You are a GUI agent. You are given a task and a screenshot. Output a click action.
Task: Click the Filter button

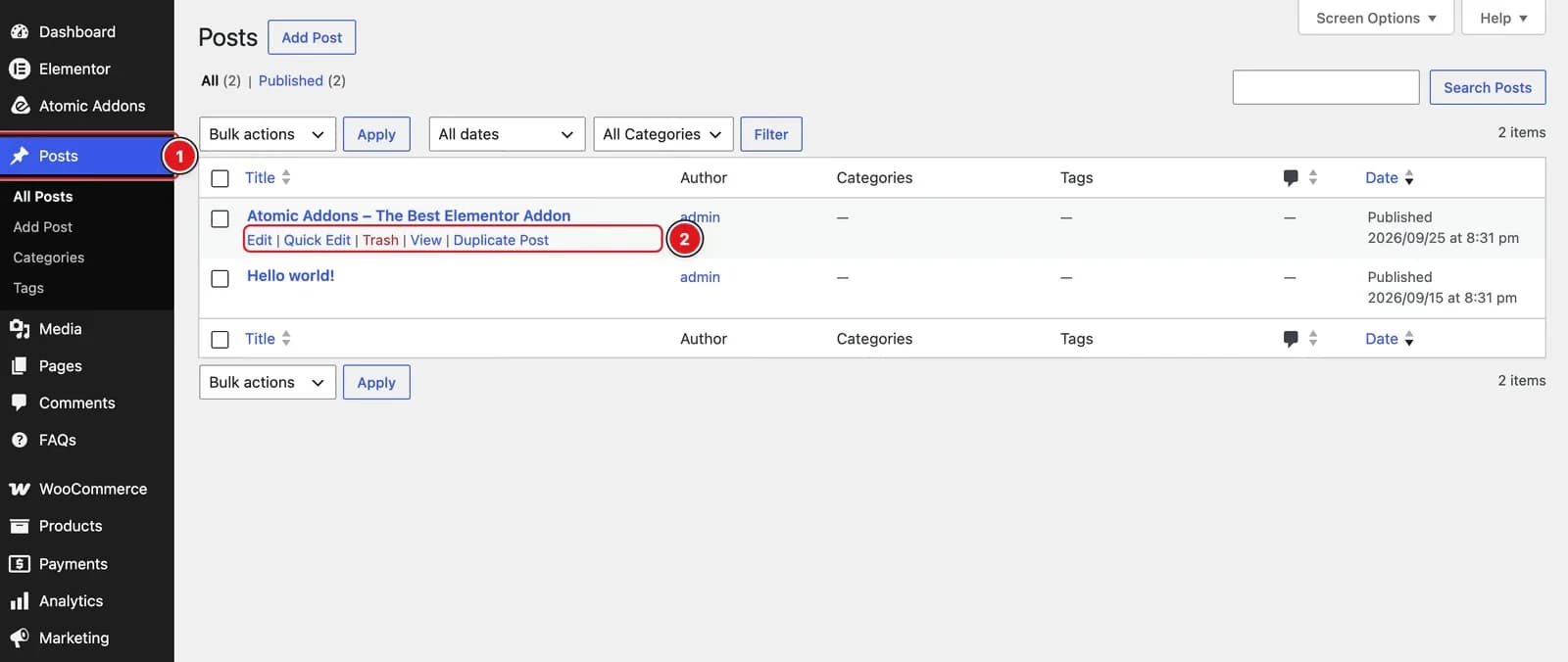(x=771, y=134)
